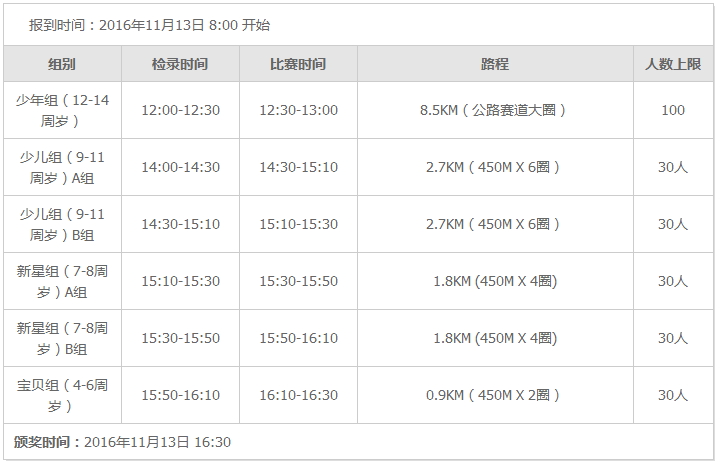
Task: Select the 少儿组（9-11周岁）A组 cell
Action: click(62, 167)
